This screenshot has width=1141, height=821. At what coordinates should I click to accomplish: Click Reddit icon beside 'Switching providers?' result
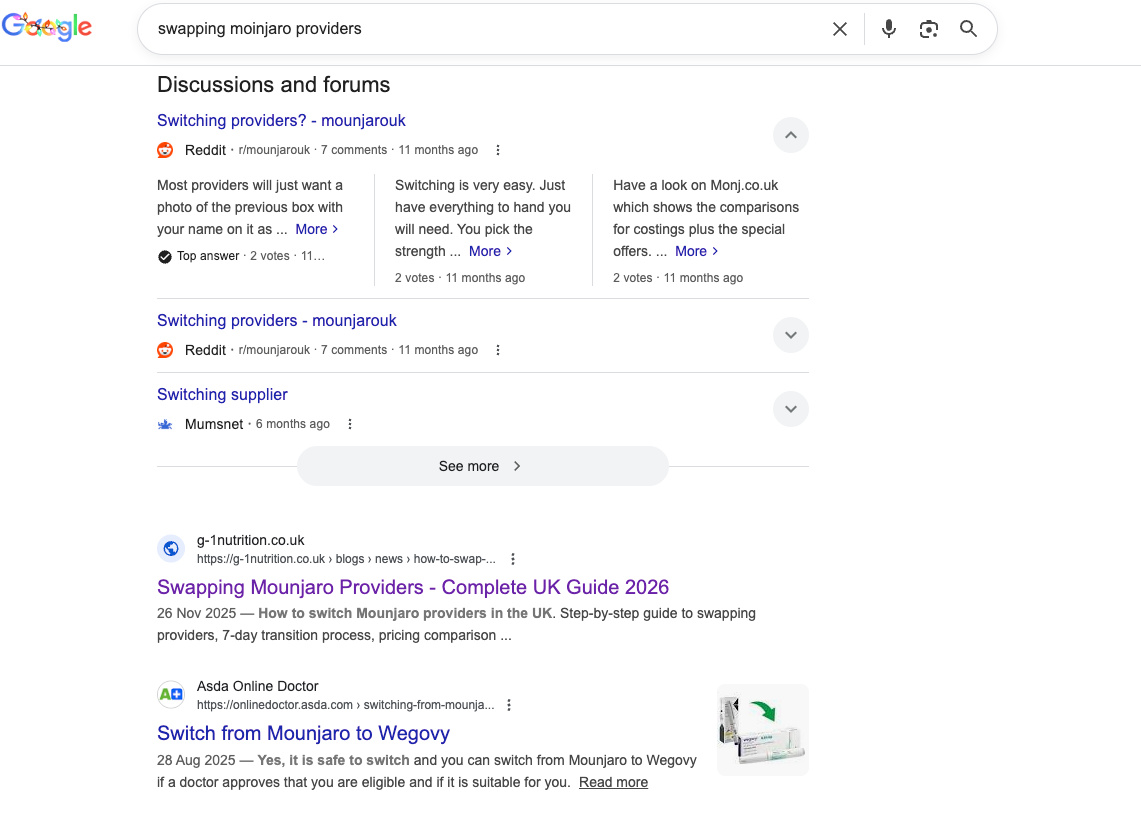coord(165,150)
